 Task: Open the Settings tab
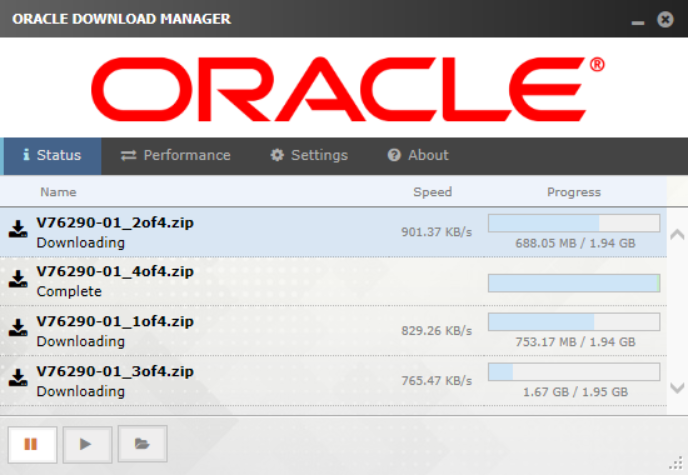[x=309, y=156]
